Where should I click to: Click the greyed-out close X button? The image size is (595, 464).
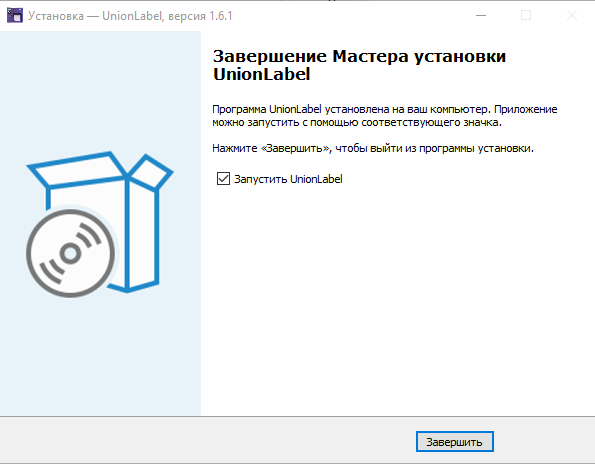coord(571,16)
